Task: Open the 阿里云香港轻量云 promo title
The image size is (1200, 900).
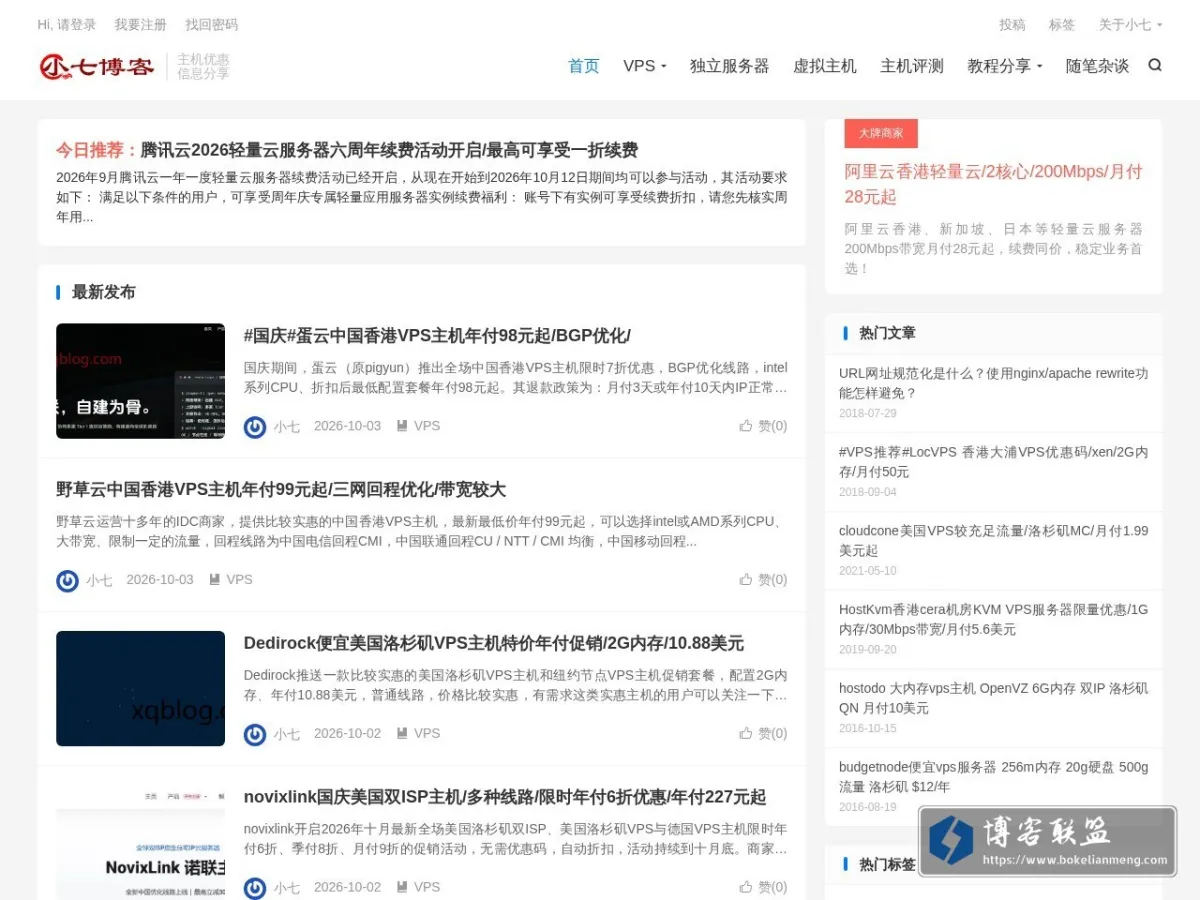Action: point(993,184)
